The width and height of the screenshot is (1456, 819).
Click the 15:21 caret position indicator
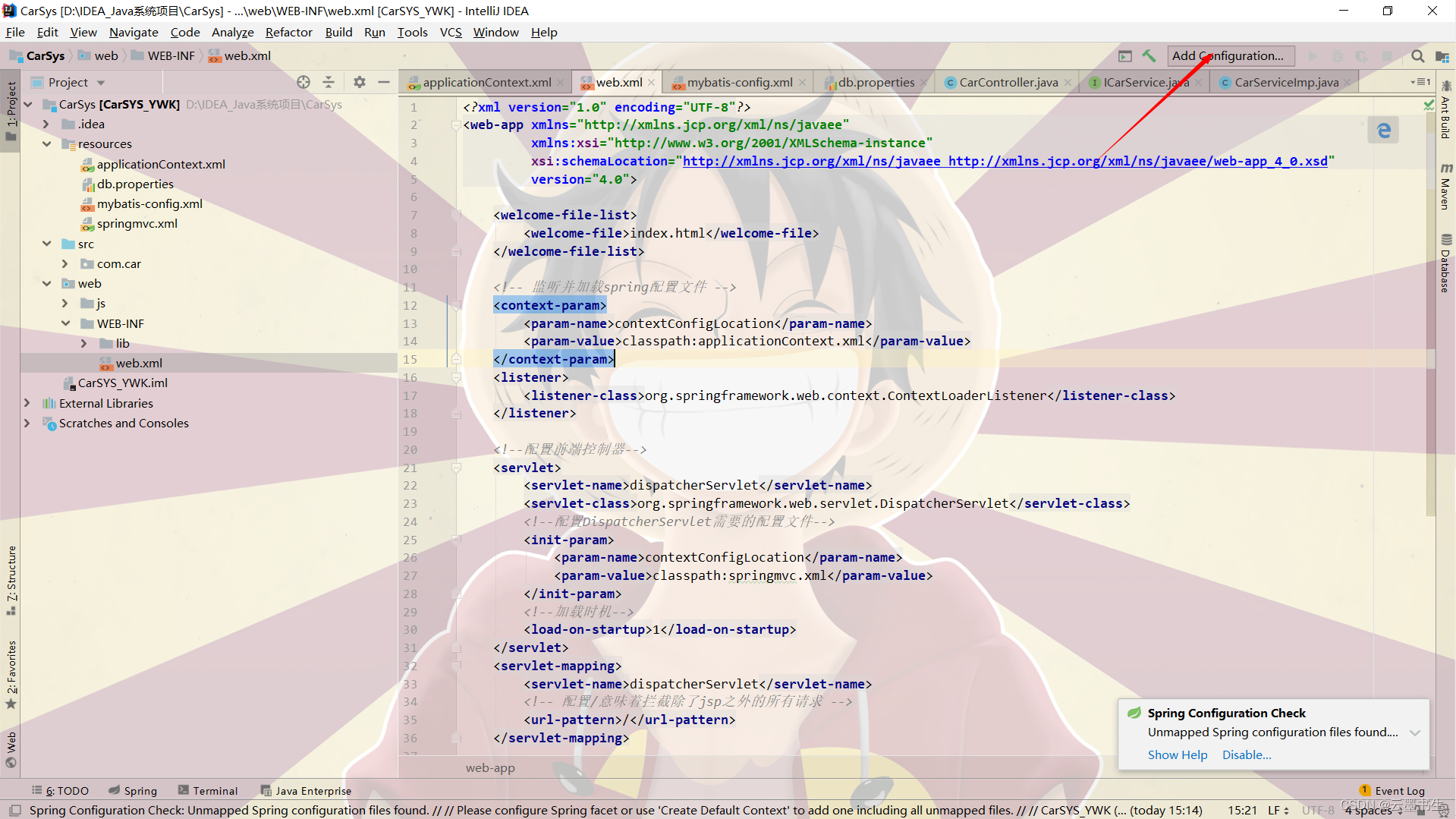[1242, 810]
